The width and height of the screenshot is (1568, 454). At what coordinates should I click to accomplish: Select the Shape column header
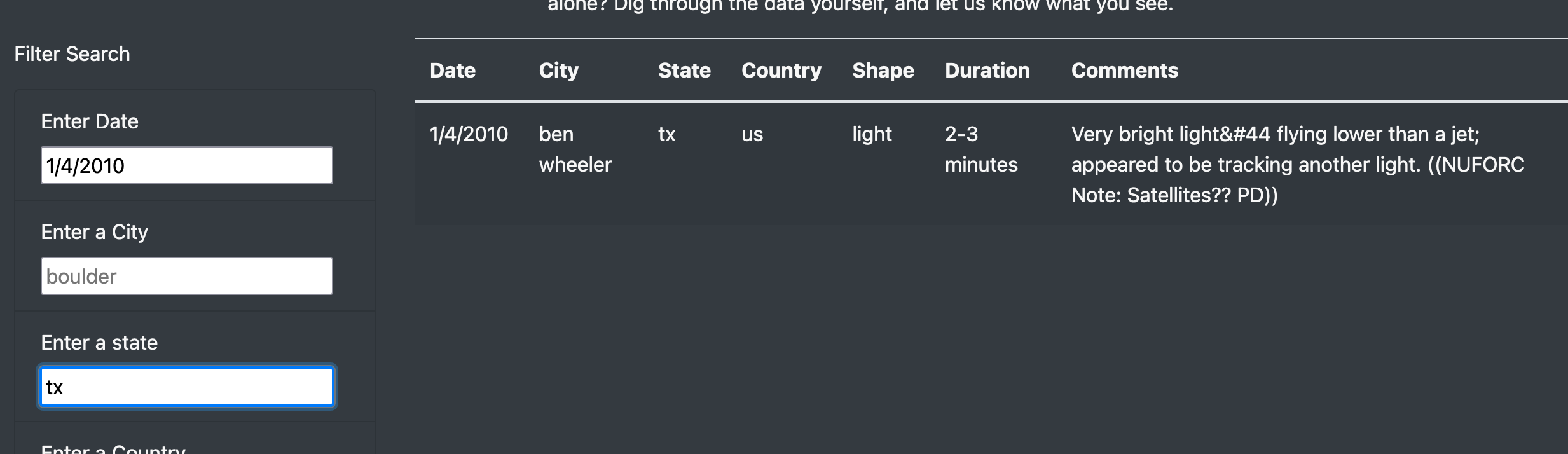click(883, 71)
